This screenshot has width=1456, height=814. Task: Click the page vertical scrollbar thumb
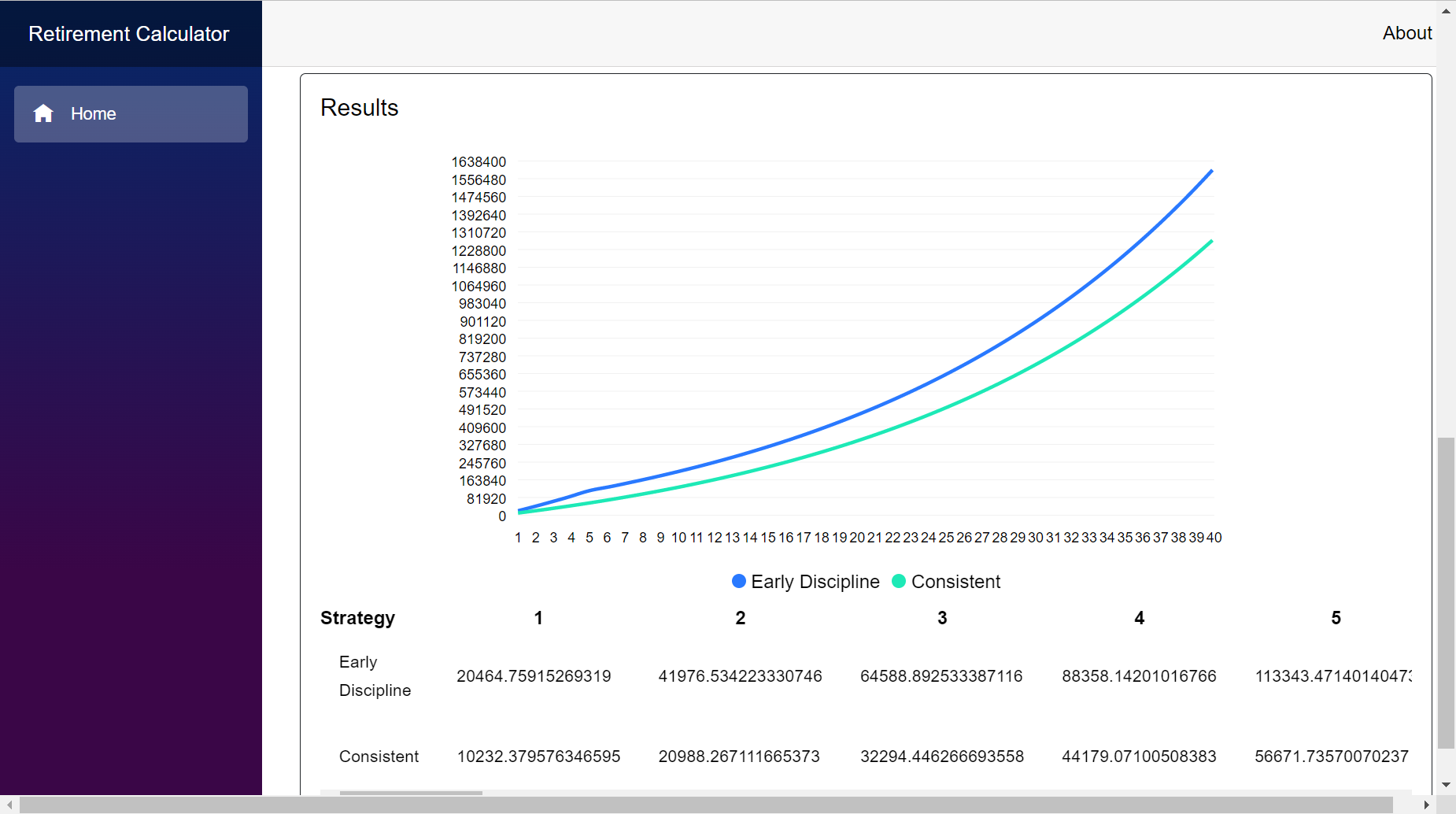1446,593
